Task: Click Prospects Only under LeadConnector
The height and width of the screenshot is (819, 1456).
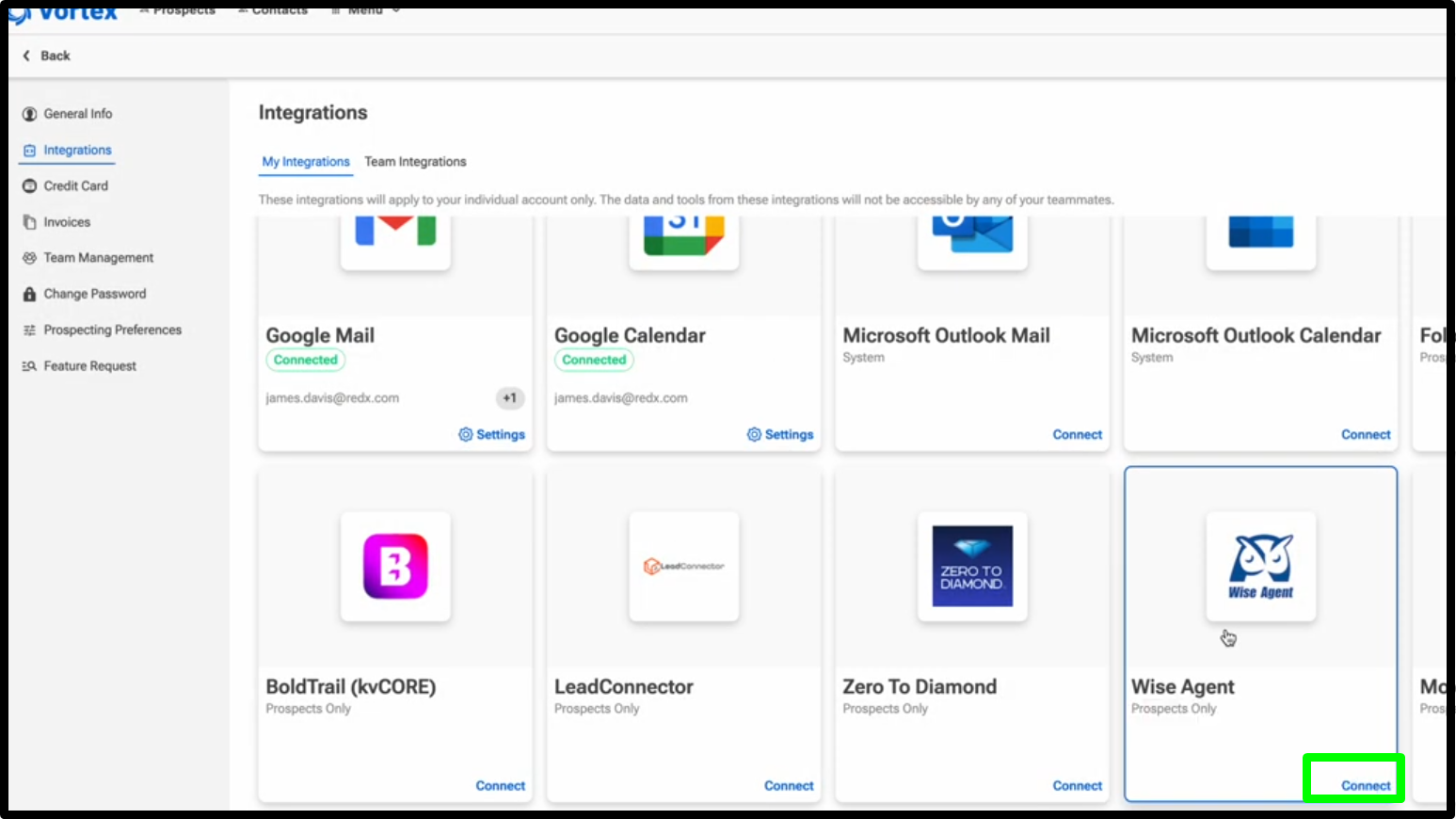Action: 597,709
